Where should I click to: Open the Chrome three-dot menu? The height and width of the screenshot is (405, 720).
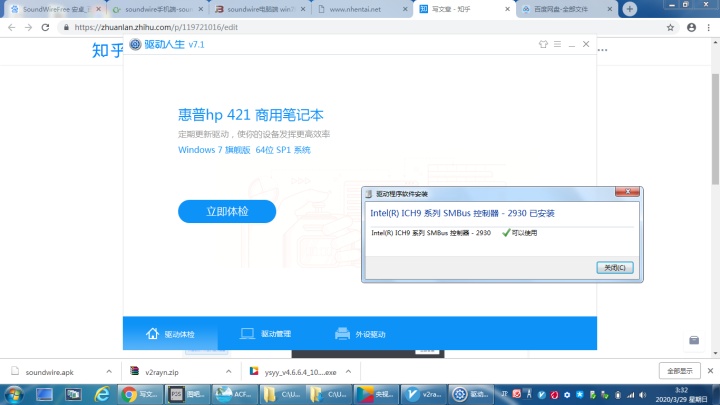coord(709,28)
